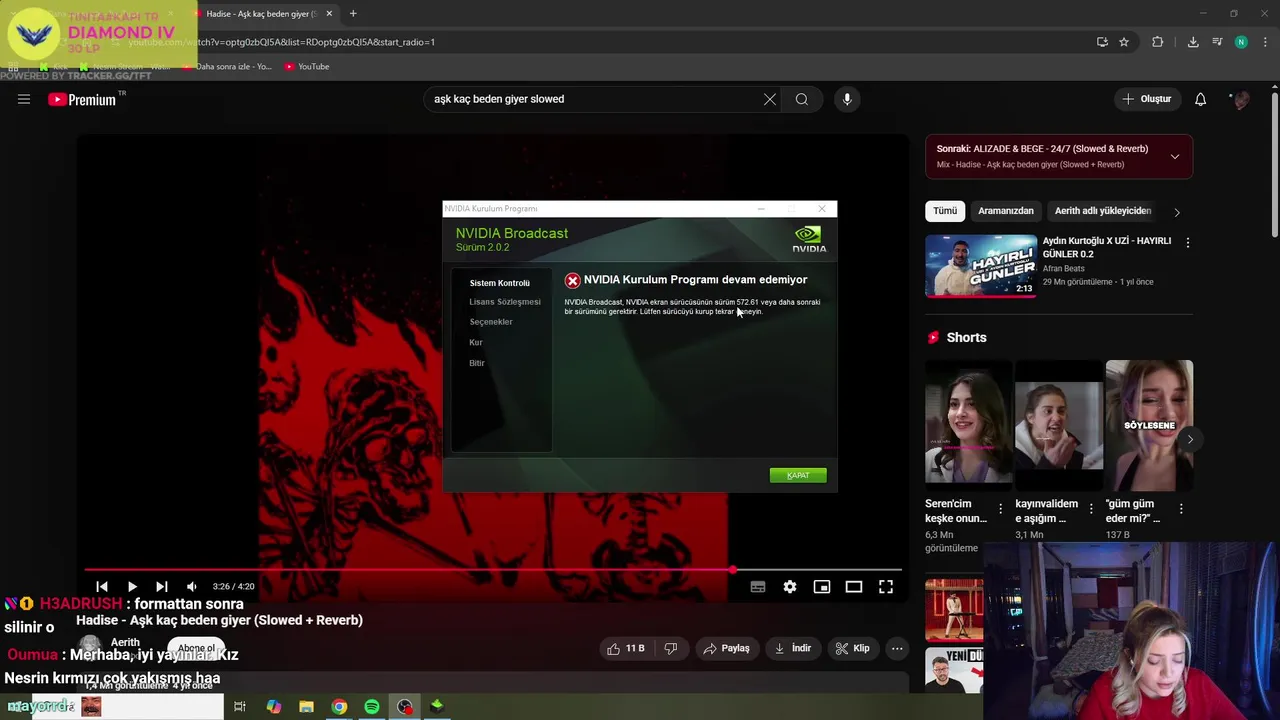Open Chrome media controls icon
Image resolution: width=1280 pixels, height=720 pixels.
click(1217, 42)
